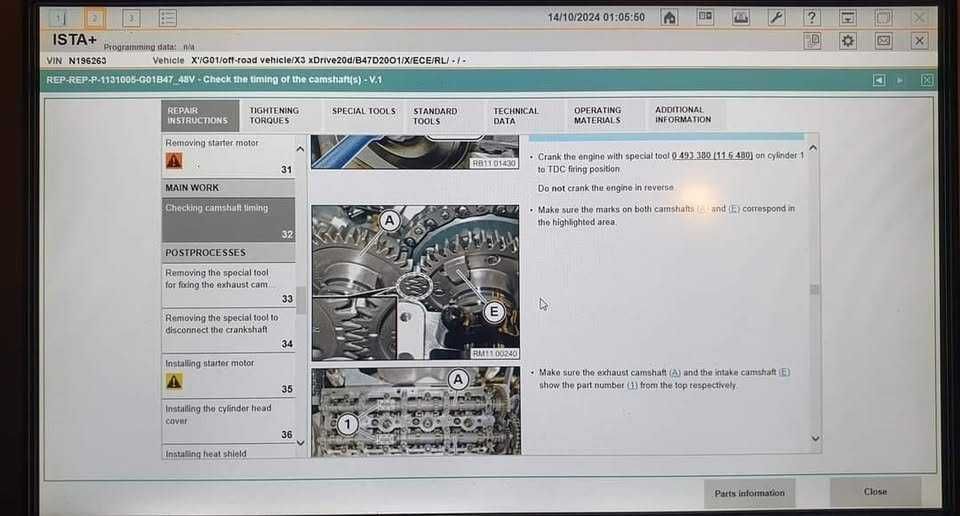Click the (A) reference in exhaust camshaft text
The width and height of the screenshot is (960, 516).
(x=675, y=372)
